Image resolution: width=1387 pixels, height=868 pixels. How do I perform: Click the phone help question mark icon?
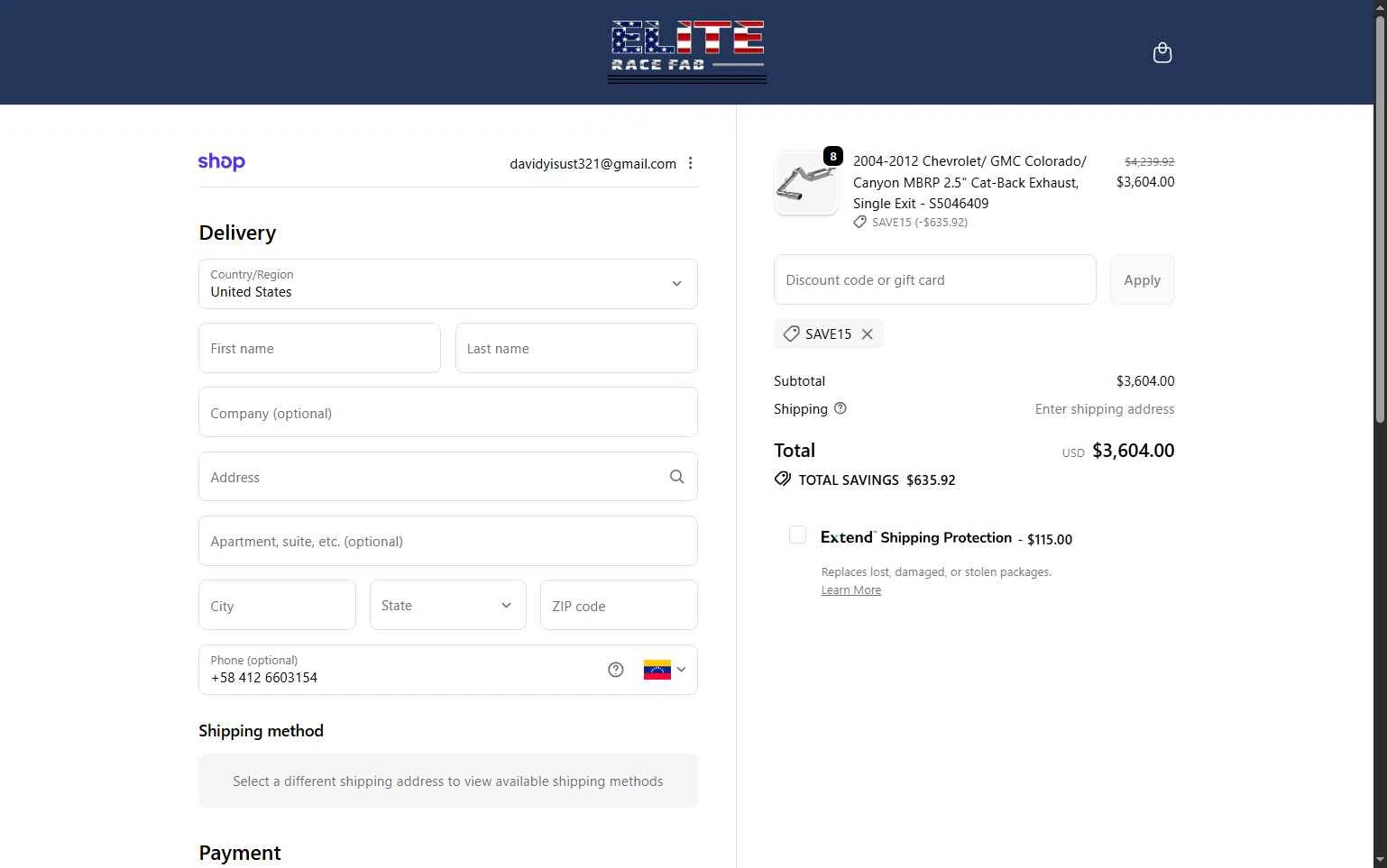(616, 670)
